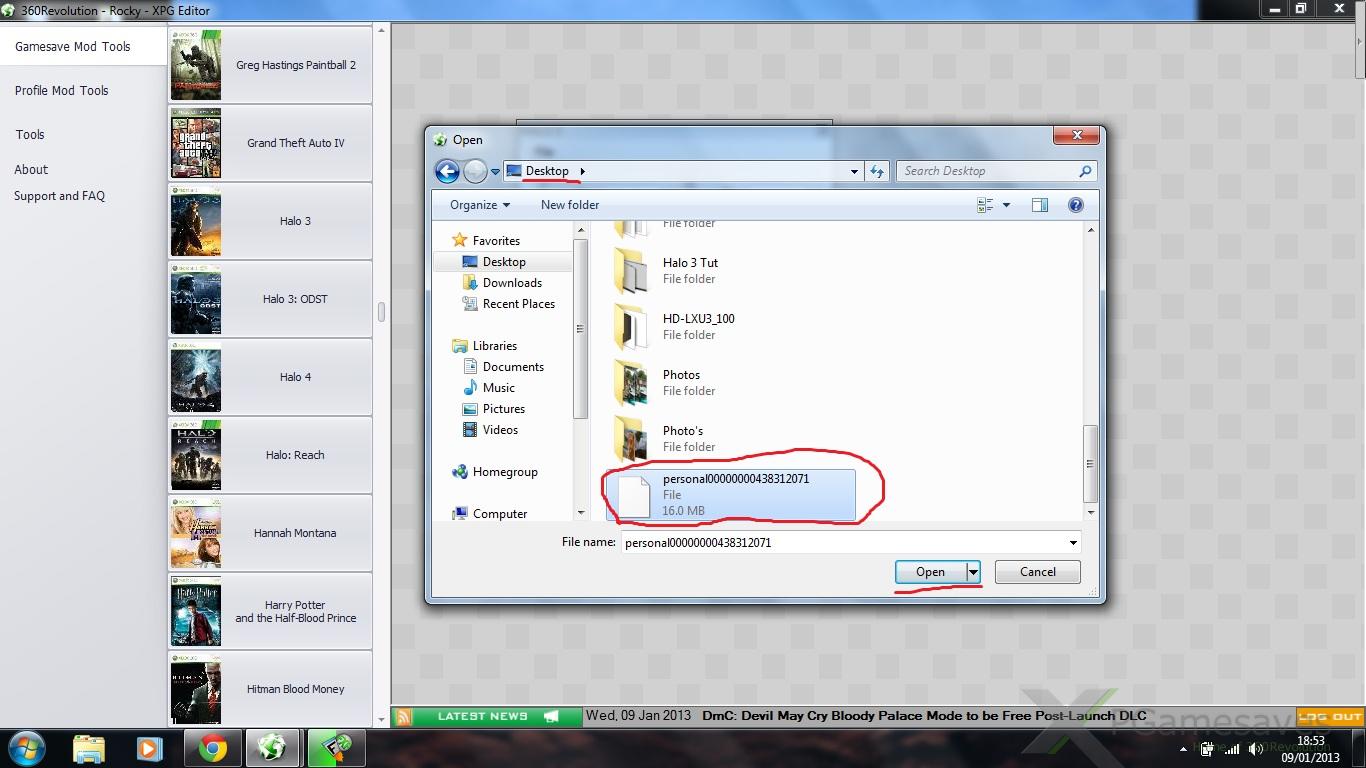Expand the File name combo box arrow
Image resolution: width=1366 pixels, height=768 pixels.
point(1073,543)
